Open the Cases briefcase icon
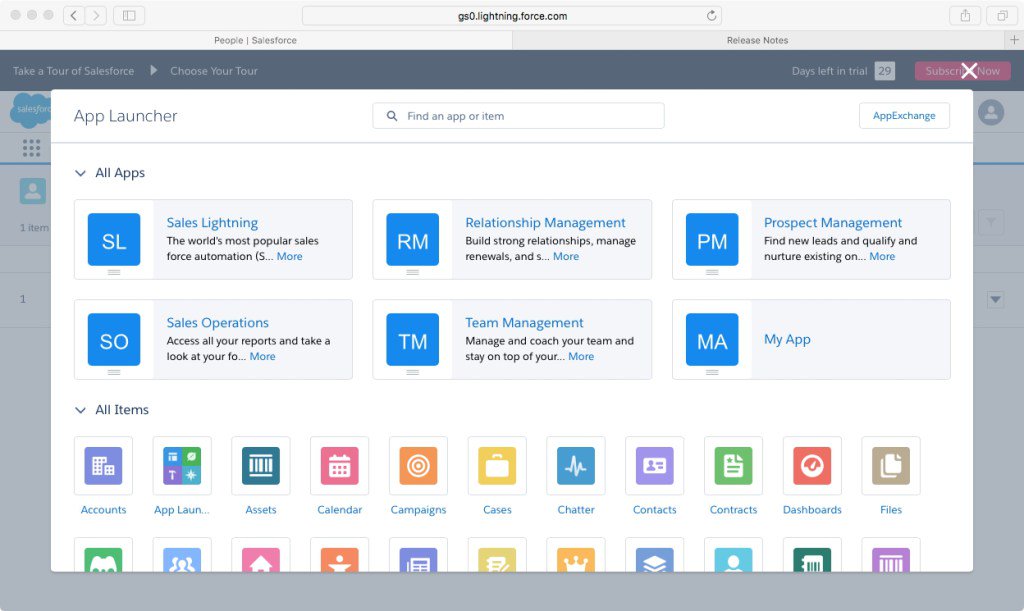 point(497,465)
